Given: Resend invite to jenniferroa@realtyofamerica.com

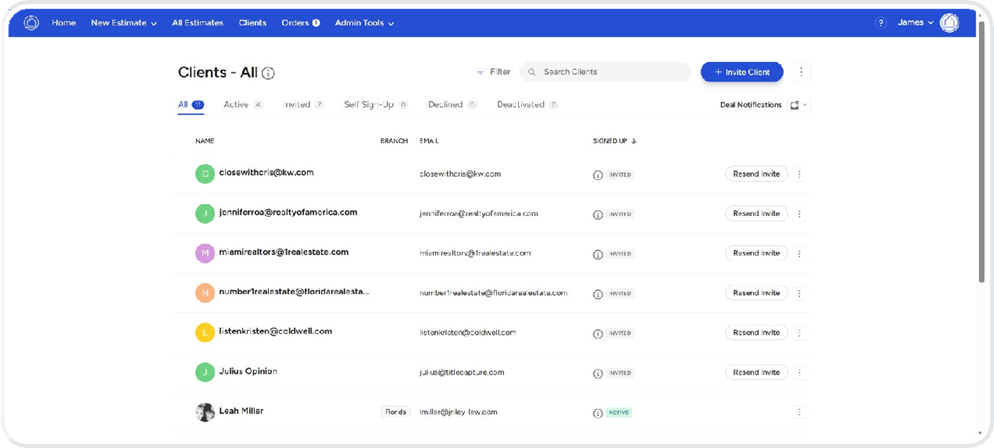Looking at the screenshot, I should [x=756, y=214].
